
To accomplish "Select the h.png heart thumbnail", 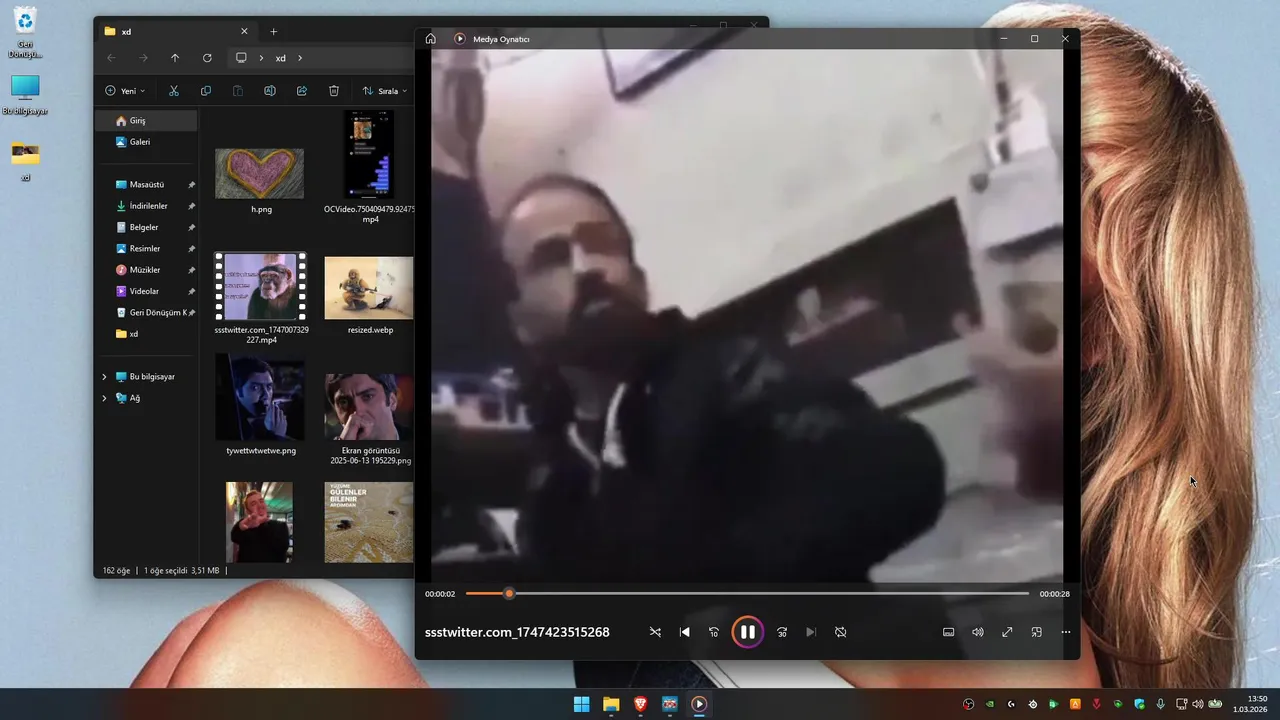I will click(260, 173).
